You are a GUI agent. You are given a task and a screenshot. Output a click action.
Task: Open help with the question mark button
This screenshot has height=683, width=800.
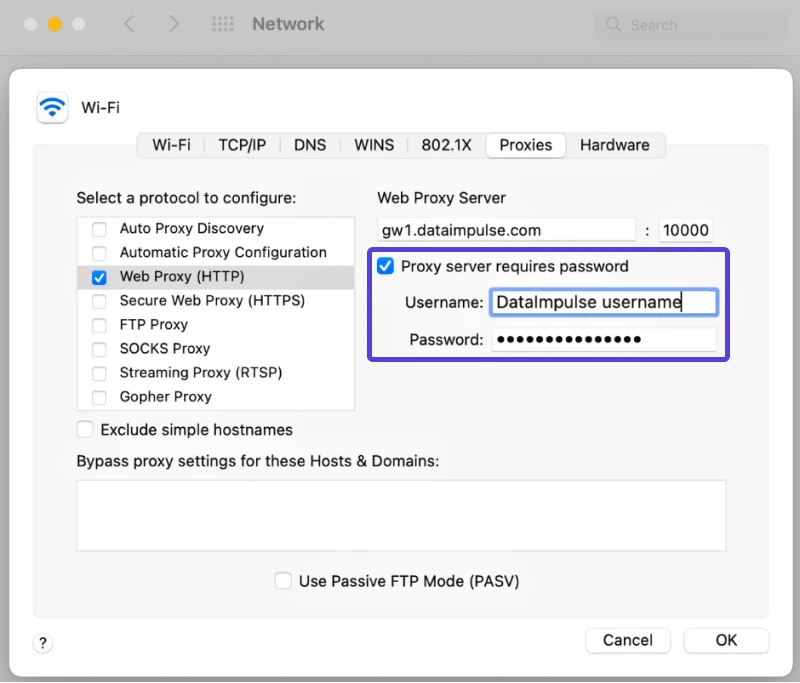(x=43, y=643)
